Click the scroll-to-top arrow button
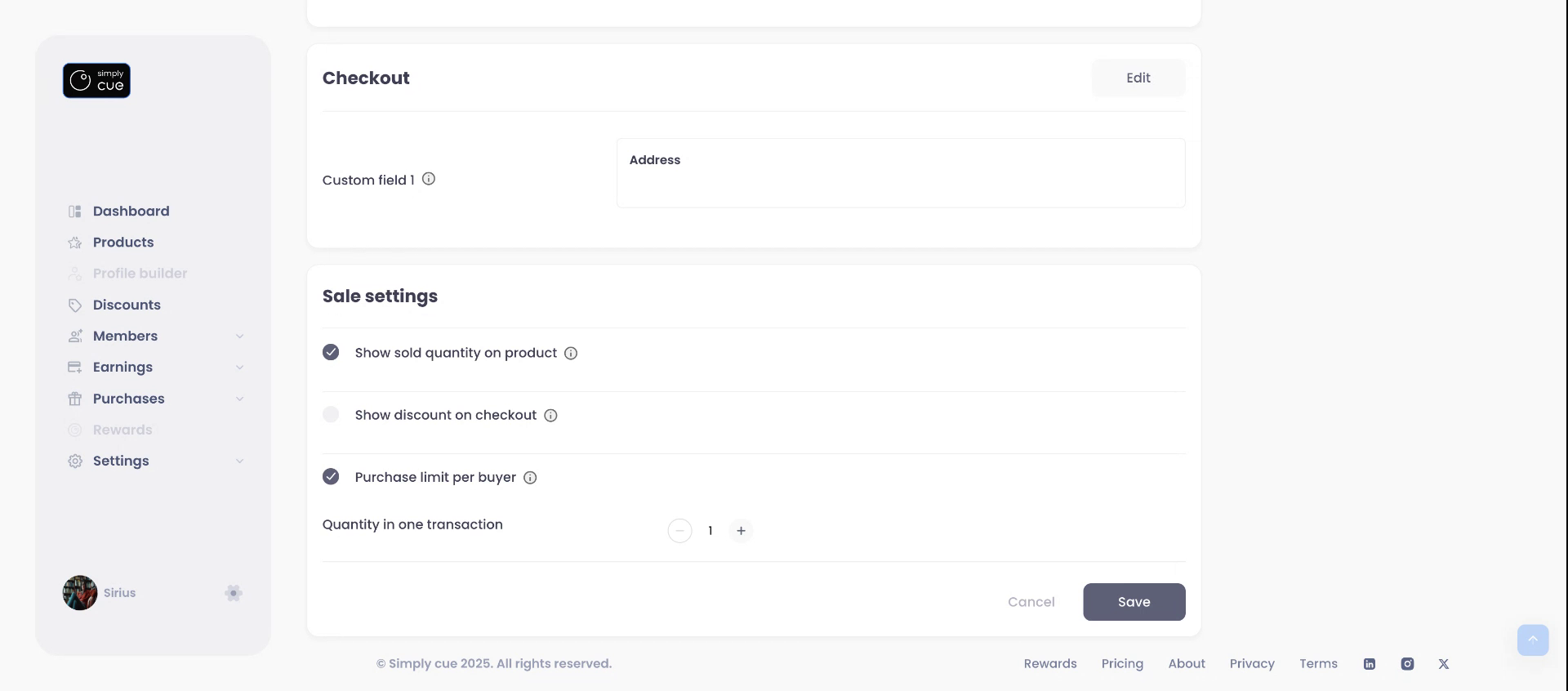 1533,640
